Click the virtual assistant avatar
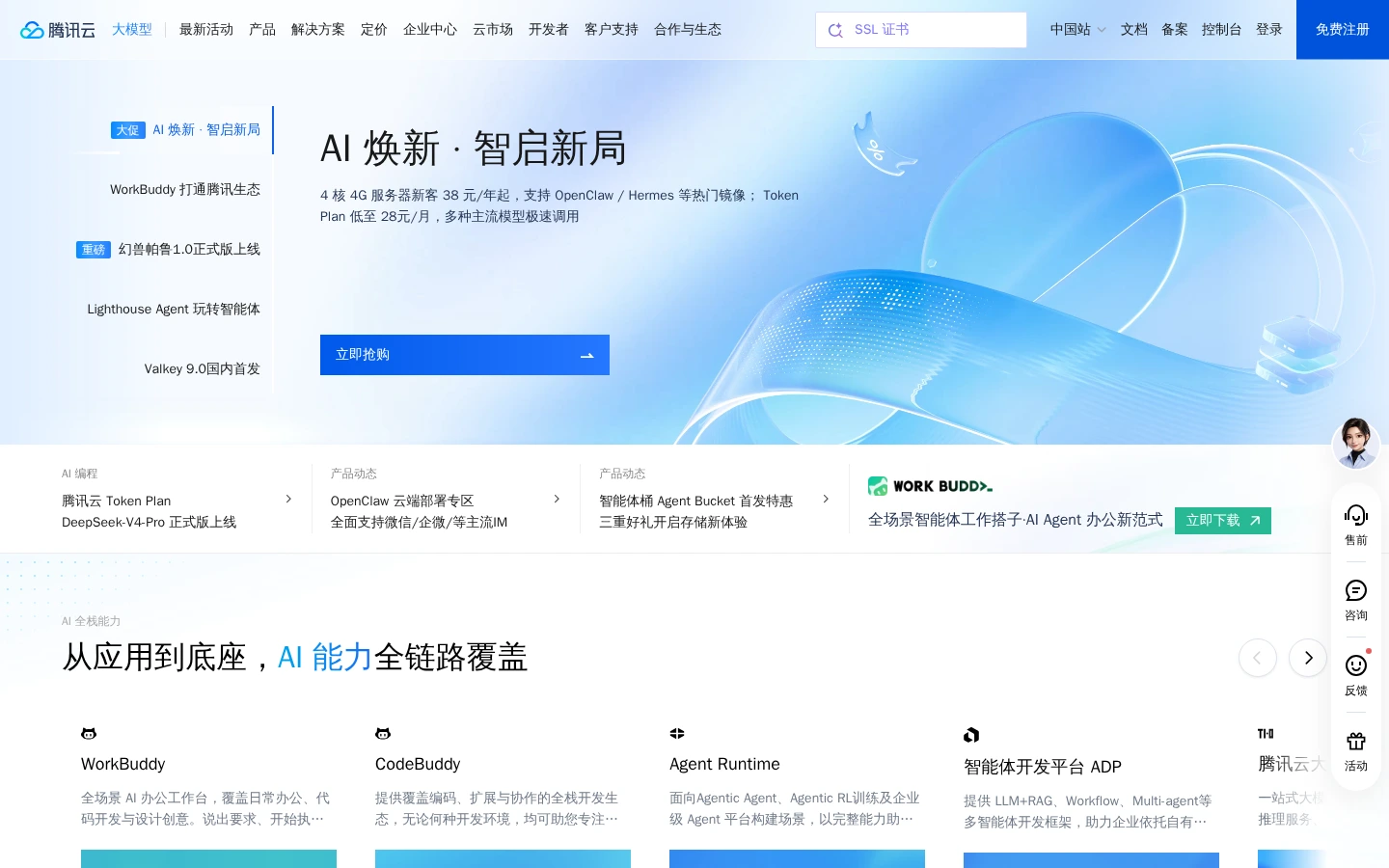 [x=1356, y=444]
